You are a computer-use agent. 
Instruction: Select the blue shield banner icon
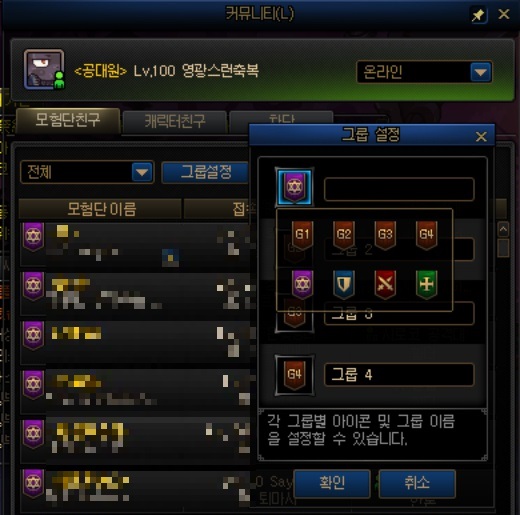pyautogui.click(x=344, y=284)
